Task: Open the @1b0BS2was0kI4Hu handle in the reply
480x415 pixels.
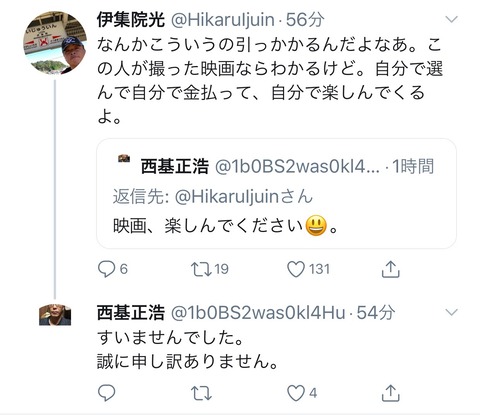Action: pyautogui.click(x=258, y=313)
